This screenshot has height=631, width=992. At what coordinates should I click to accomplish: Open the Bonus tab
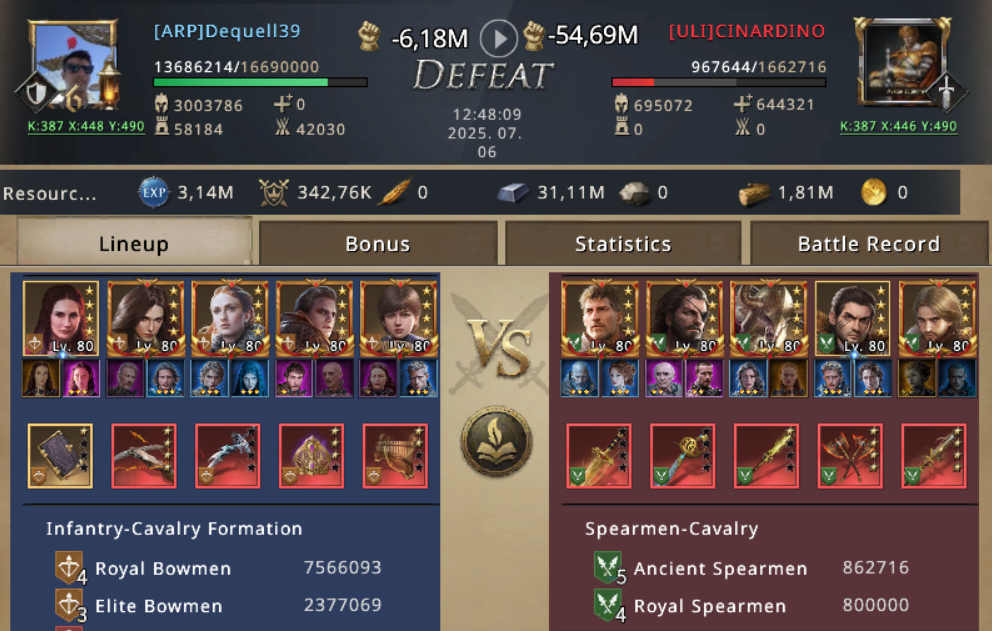pos(378,243)
